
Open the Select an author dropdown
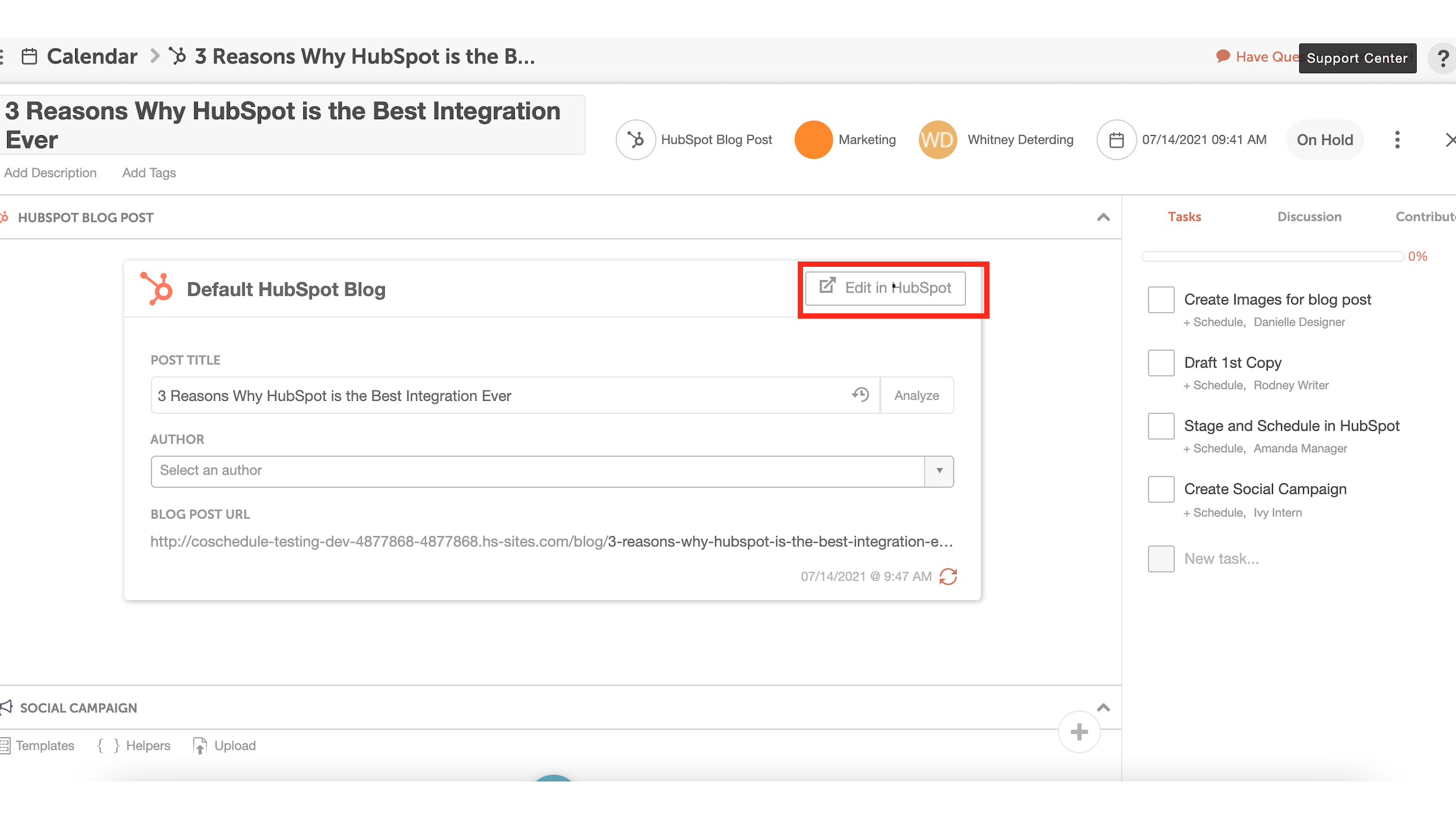(939, 471)
